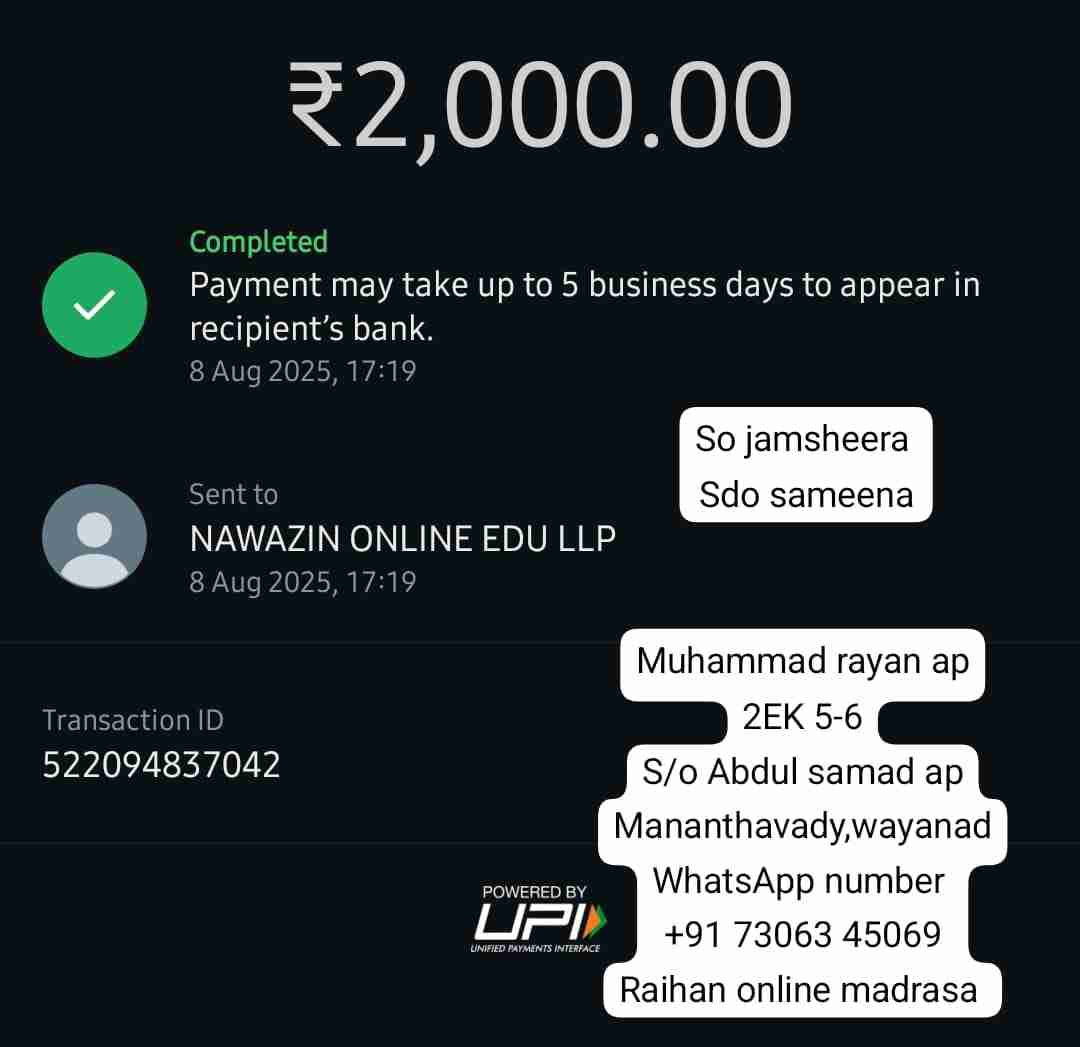Select transaction ID 522094837042
This screenshot has width=1080, height=1047.
[x=161, y=765]
